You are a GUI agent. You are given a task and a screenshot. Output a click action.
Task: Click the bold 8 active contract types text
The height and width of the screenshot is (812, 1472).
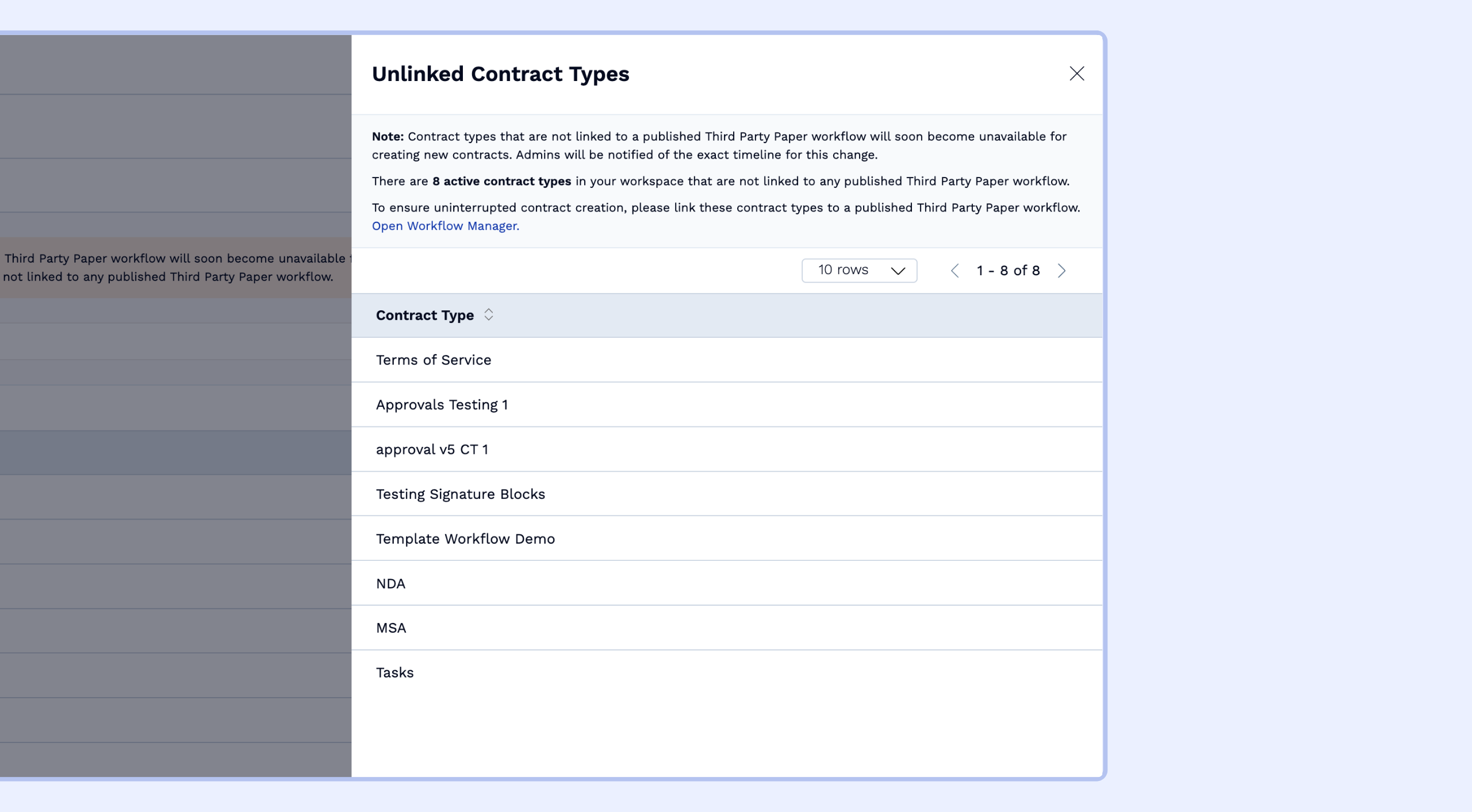501,181
